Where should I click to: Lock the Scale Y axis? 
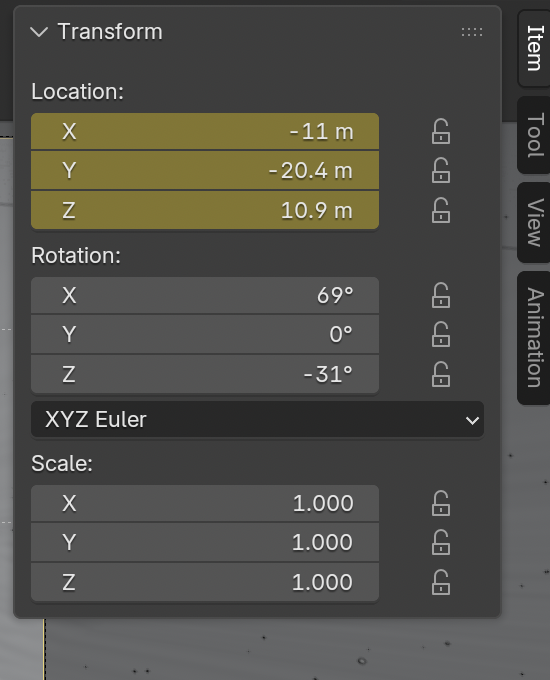click(x=441, y=543)
